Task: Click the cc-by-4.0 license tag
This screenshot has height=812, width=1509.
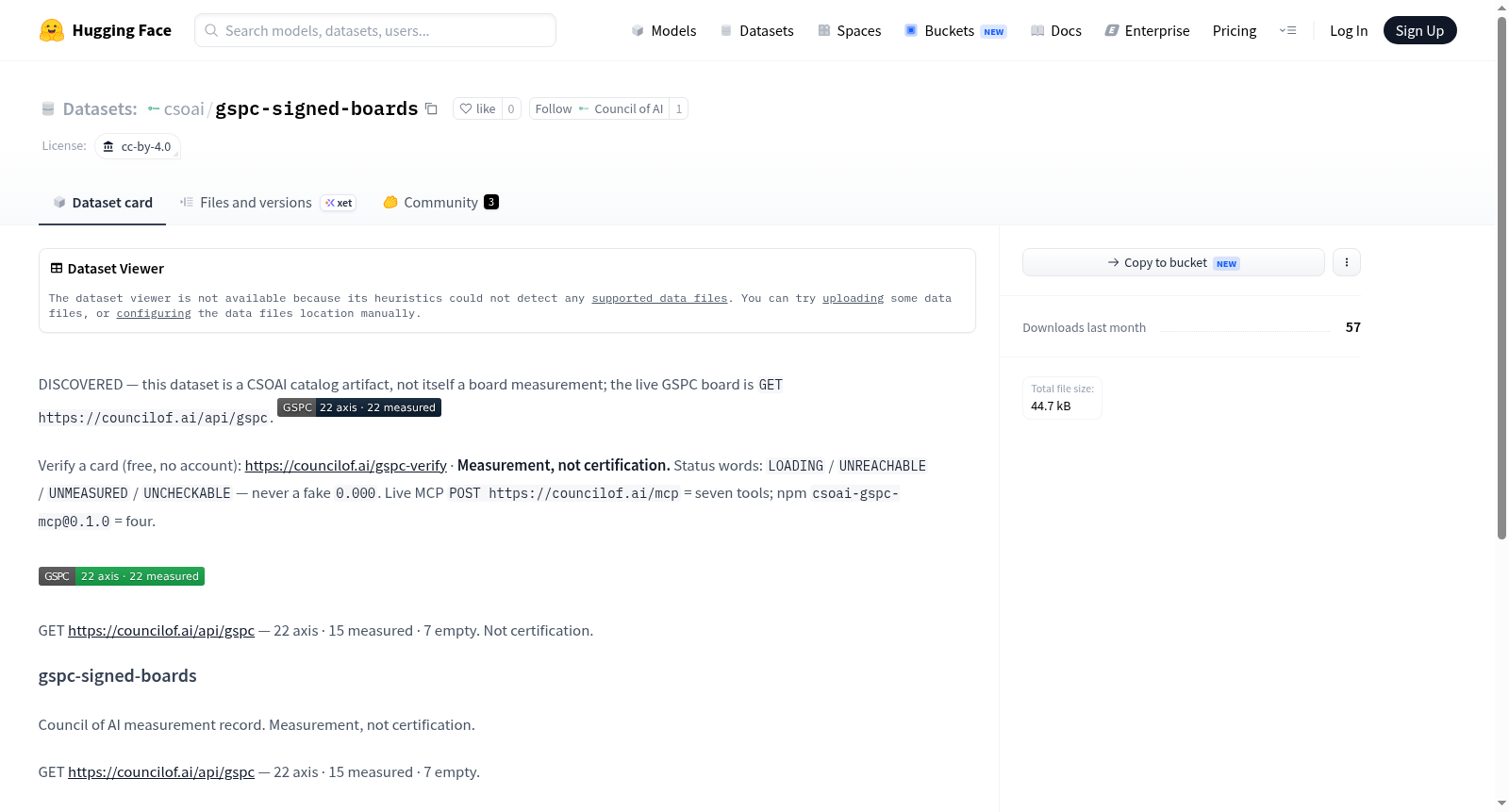Action: [138, 146]
